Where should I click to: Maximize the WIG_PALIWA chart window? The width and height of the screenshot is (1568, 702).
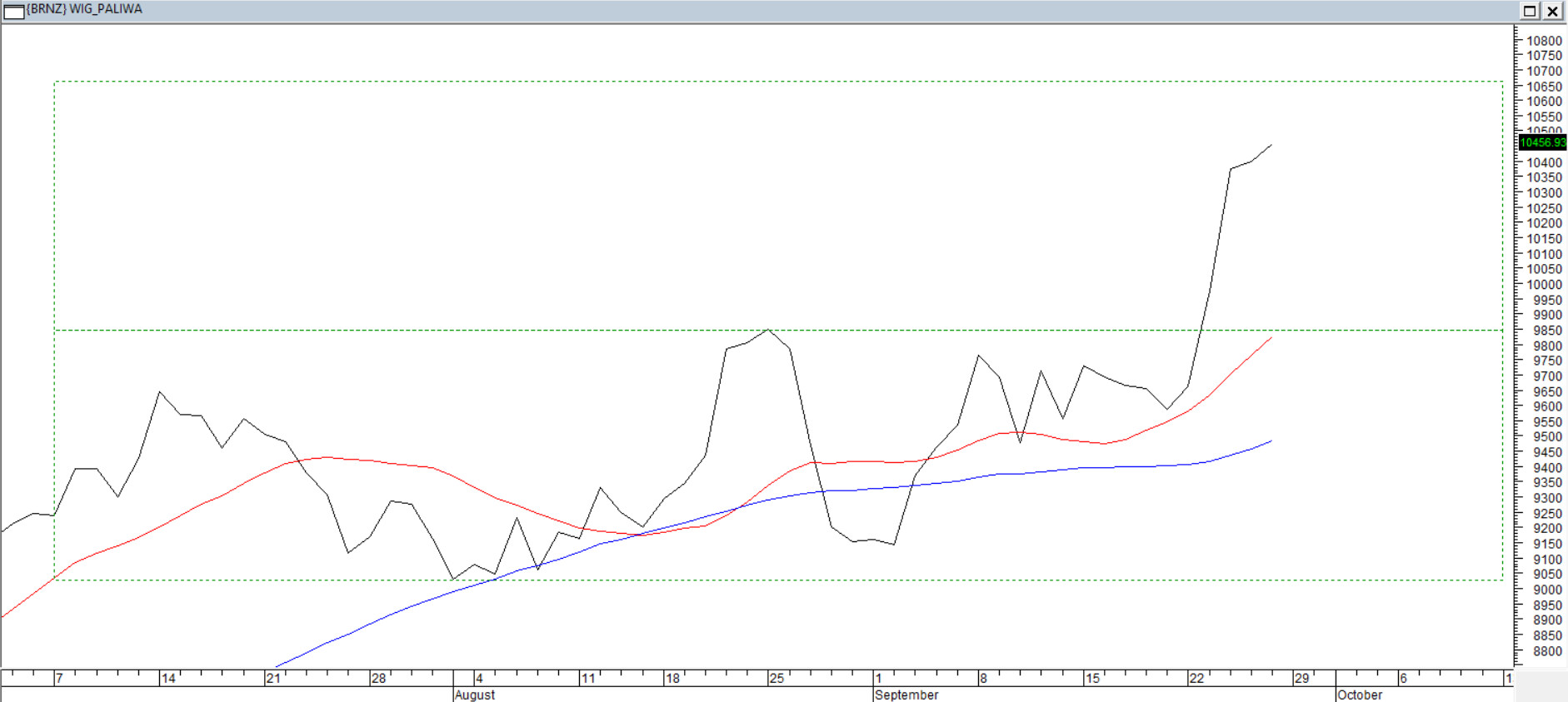[1530, 11]
